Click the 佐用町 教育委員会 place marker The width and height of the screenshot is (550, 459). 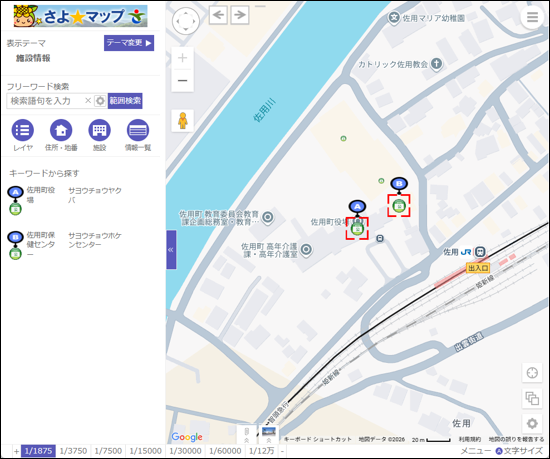click(x=268, y=217)
